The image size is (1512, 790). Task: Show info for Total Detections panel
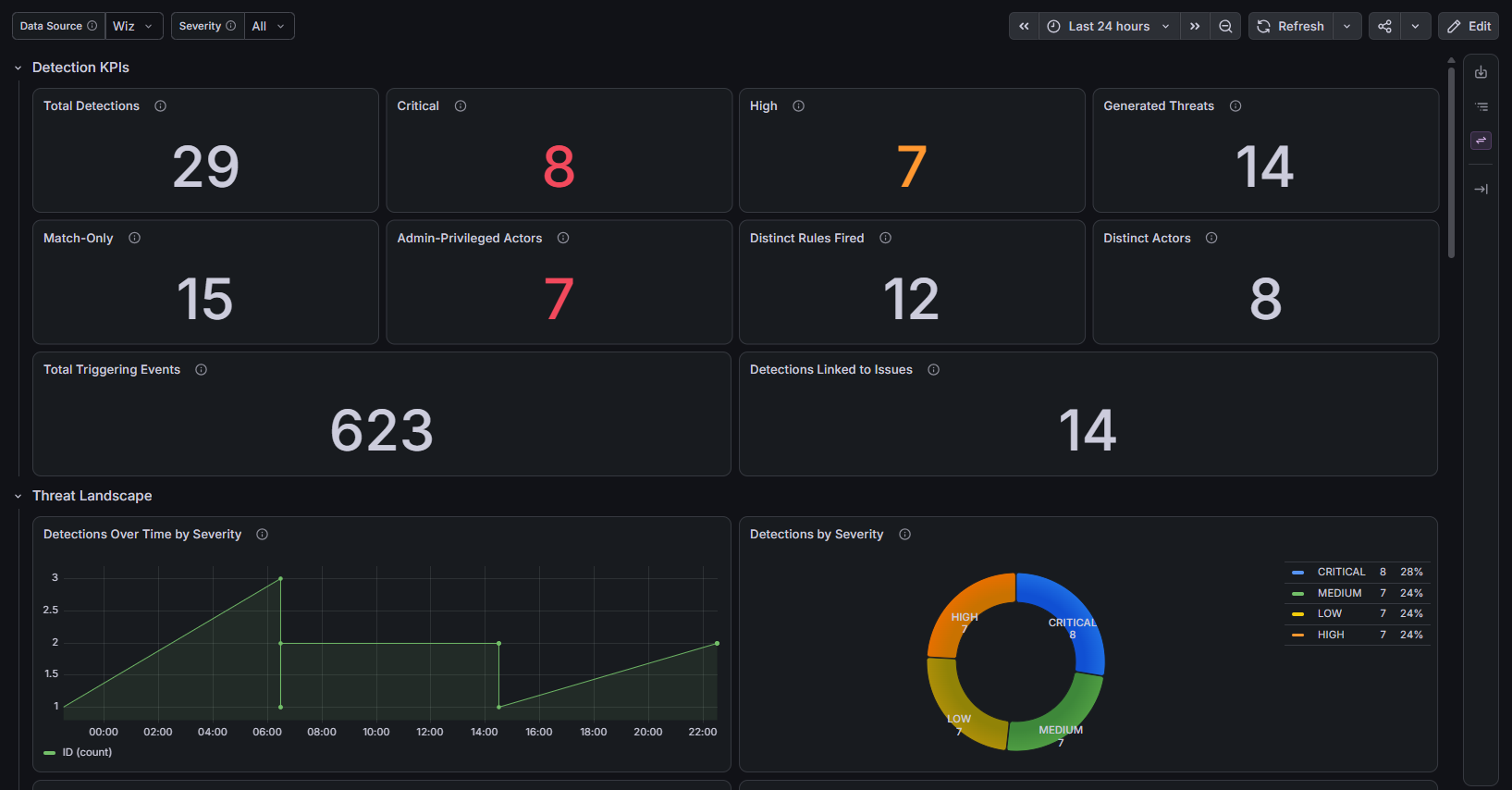tap(160, 106)
